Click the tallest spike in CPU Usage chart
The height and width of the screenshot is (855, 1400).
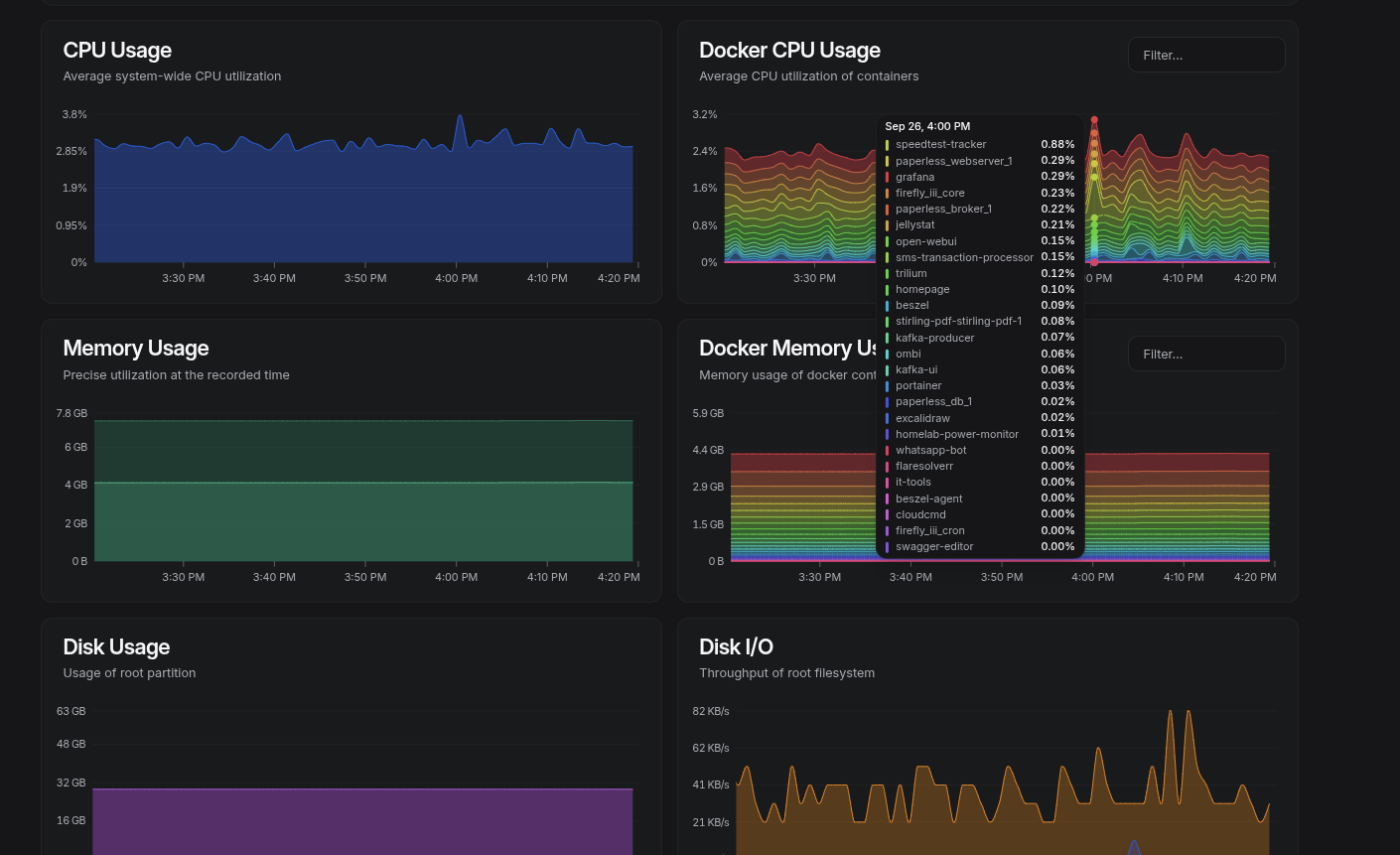click(x=460, y=118)
